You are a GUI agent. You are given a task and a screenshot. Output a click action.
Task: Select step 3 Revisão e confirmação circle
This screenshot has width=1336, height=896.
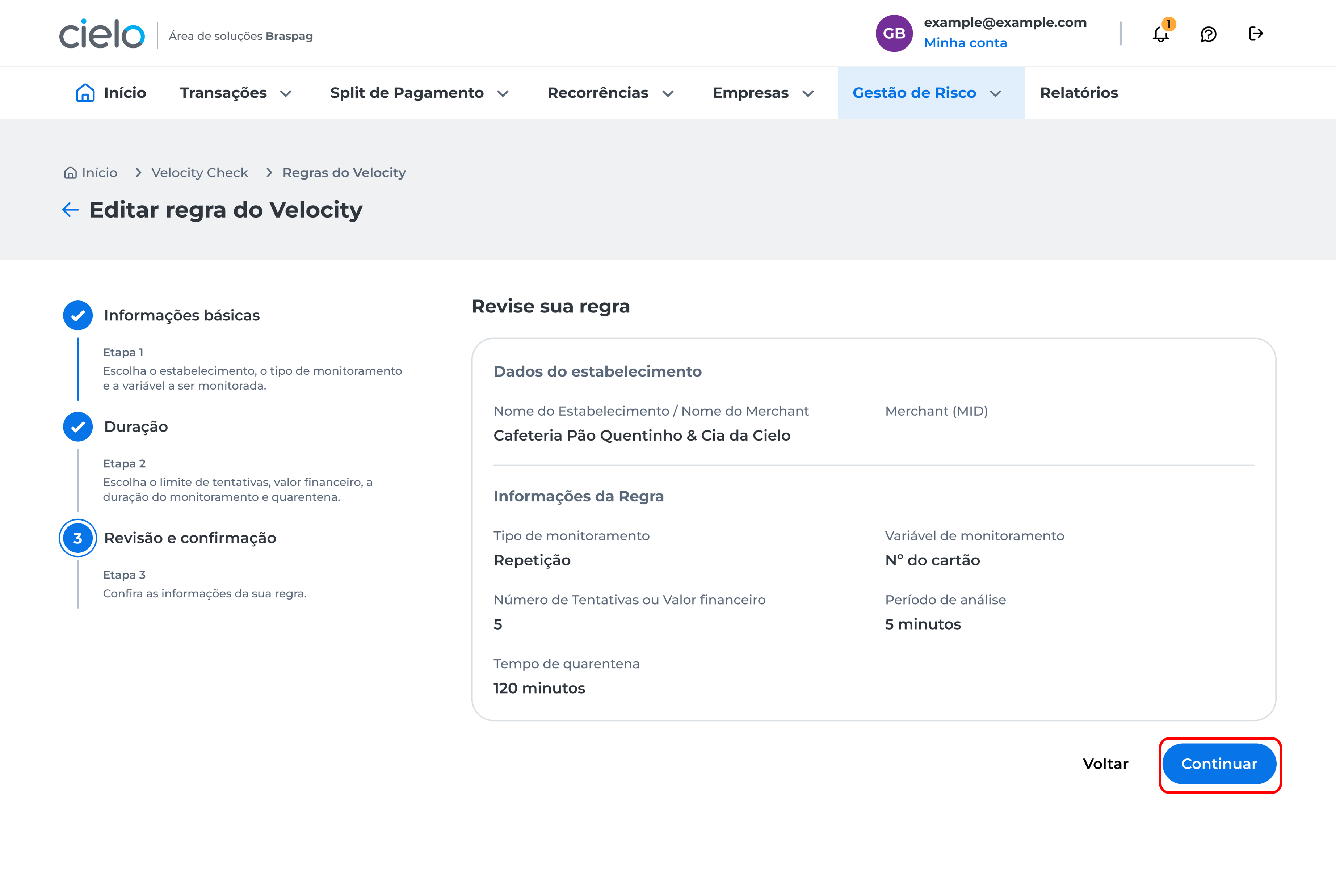[x=78, y=538]
